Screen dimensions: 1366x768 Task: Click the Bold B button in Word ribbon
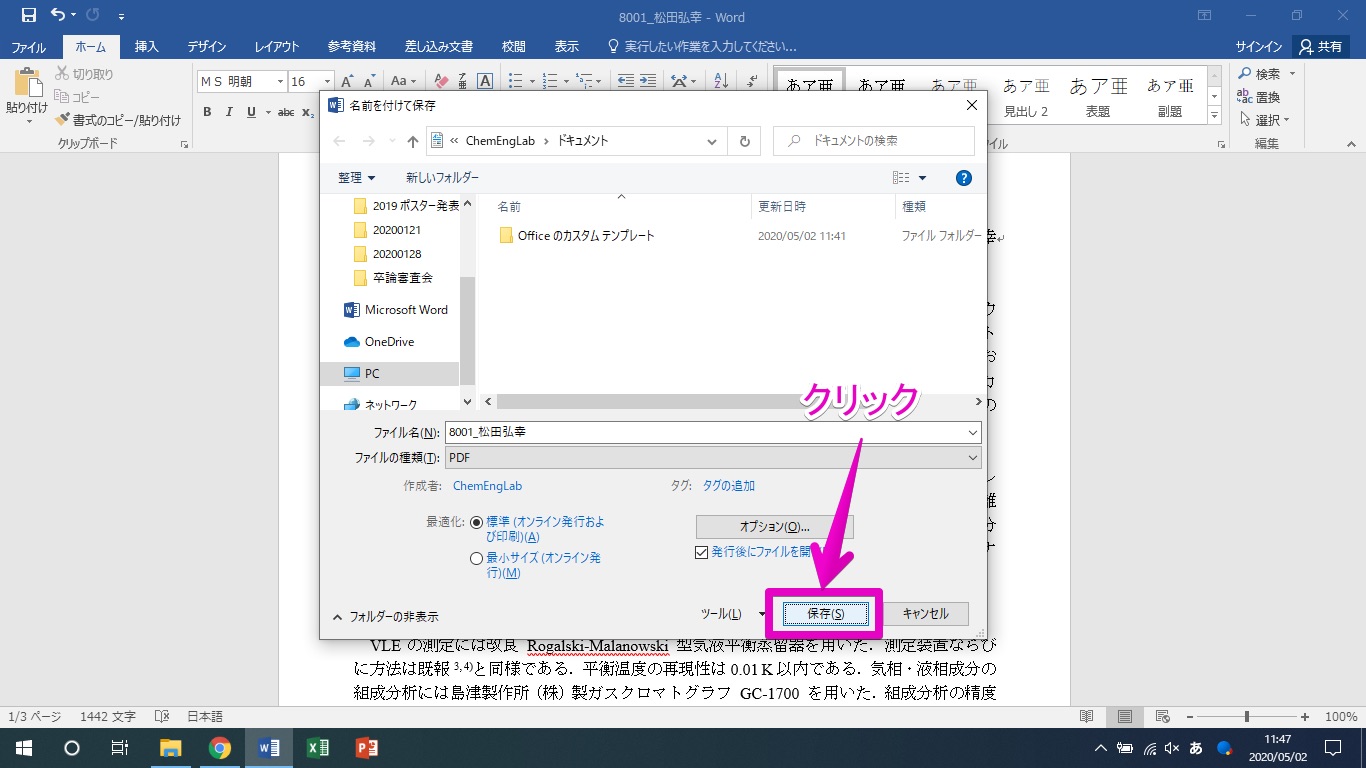pyautogui.click(x=207, y=112)
